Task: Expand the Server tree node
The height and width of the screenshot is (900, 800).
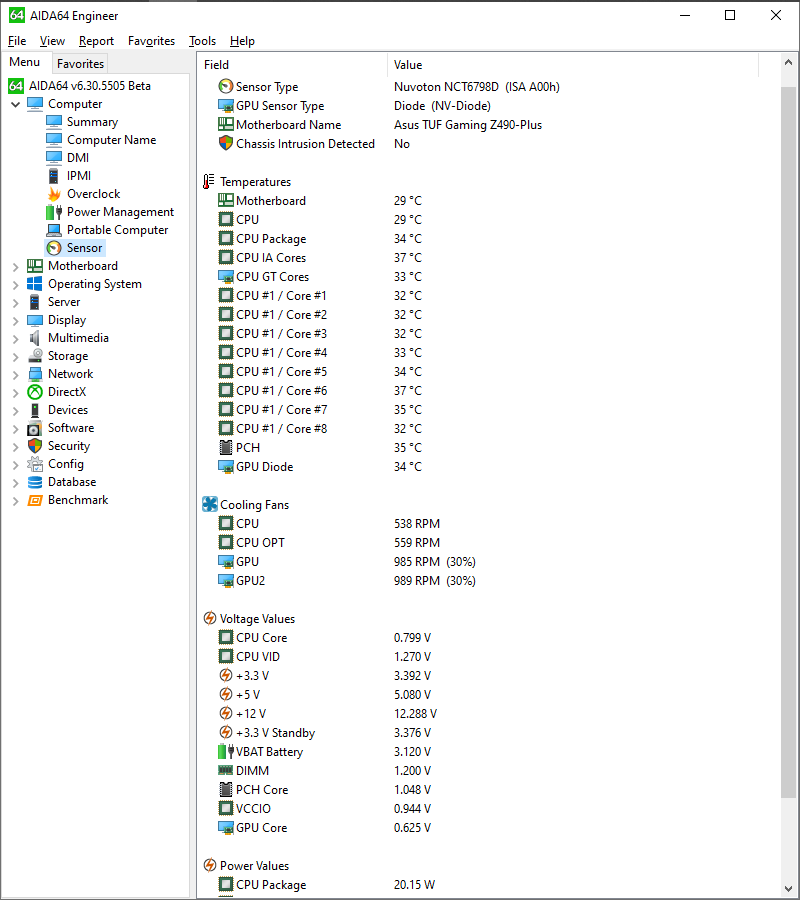Action: pos(15,302)
